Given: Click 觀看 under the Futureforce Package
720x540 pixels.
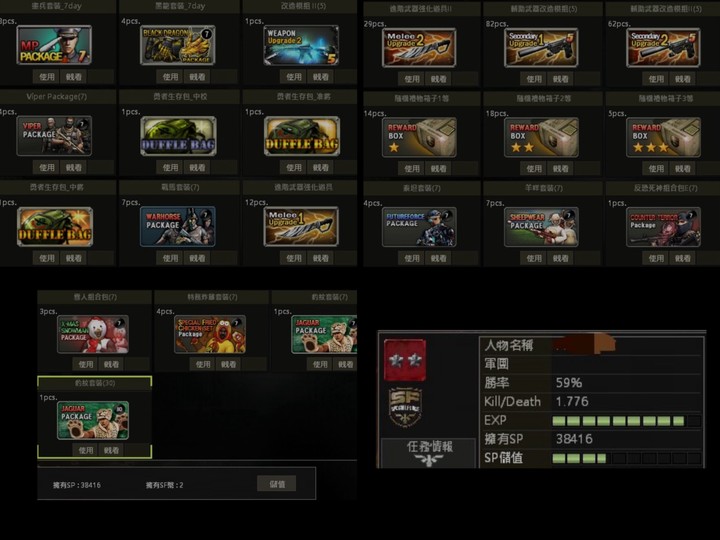Looking at the screenshot, I should 438,258.
